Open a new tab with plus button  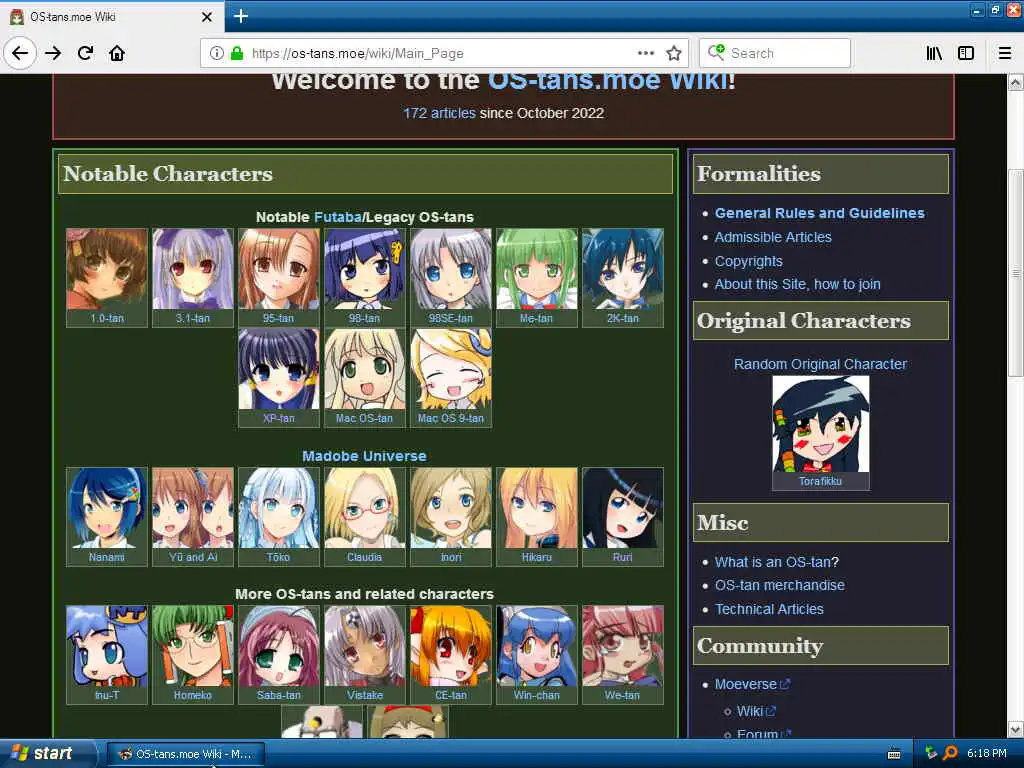[x=240, y=16]
